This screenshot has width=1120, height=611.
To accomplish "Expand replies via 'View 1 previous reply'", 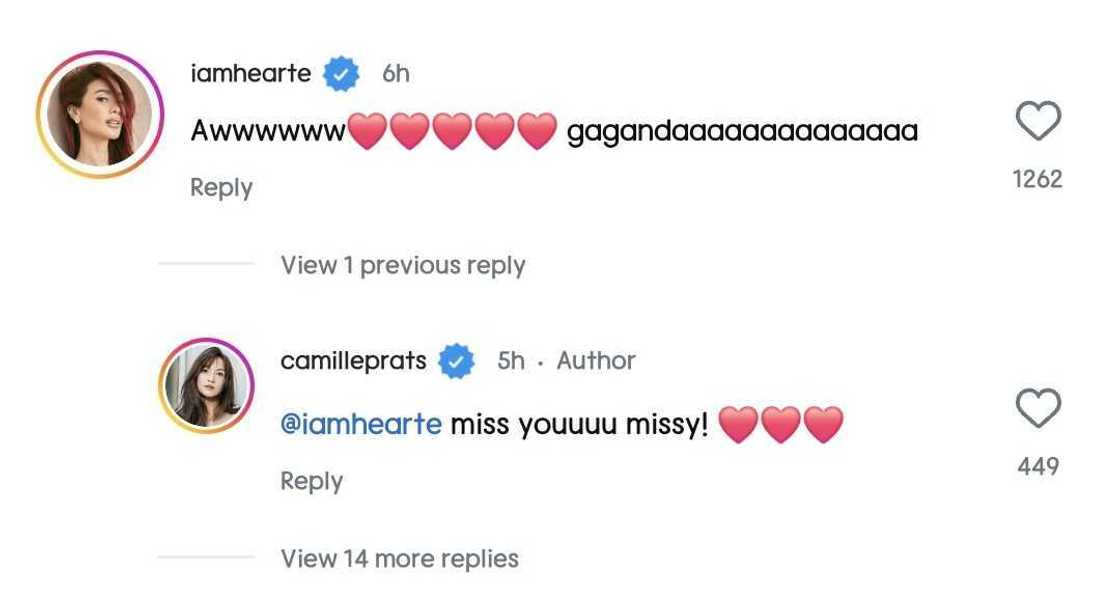I will pyautogui.click(x=404, y=264).
